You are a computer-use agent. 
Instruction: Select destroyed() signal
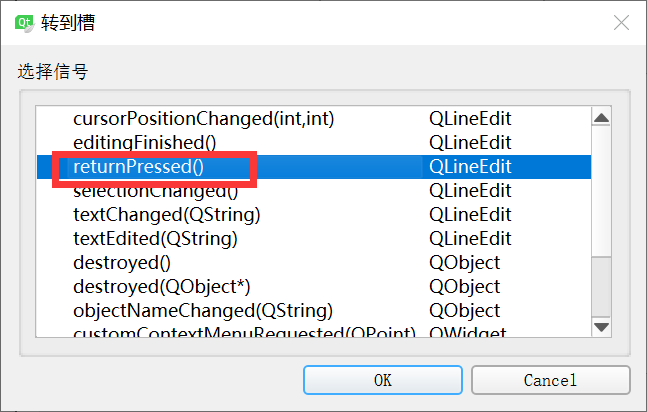[122, 263]
